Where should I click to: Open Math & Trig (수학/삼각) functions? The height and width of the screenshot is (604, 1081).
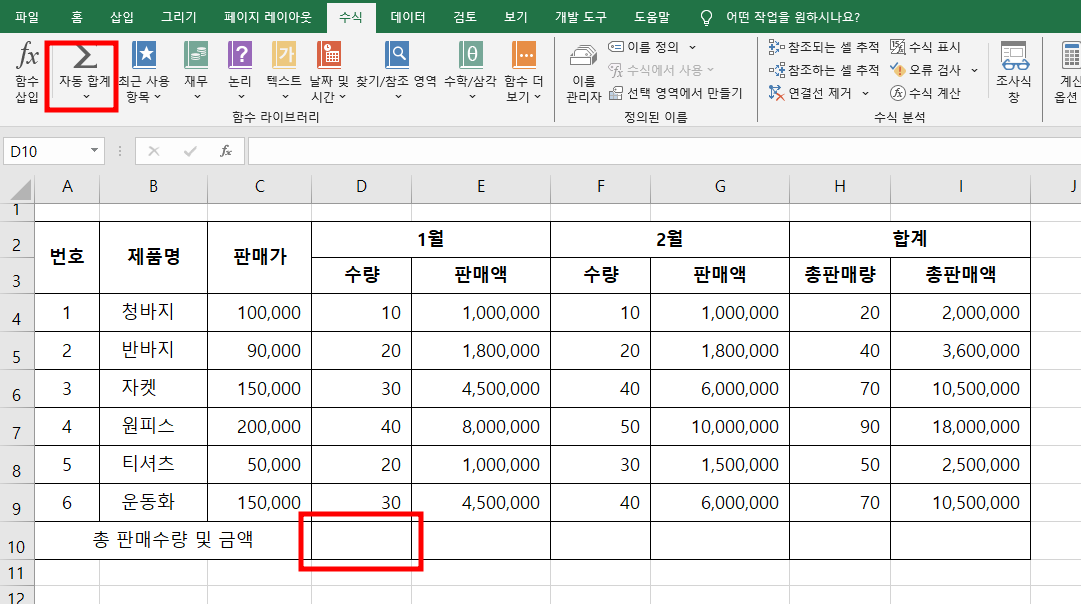[470, 72]
